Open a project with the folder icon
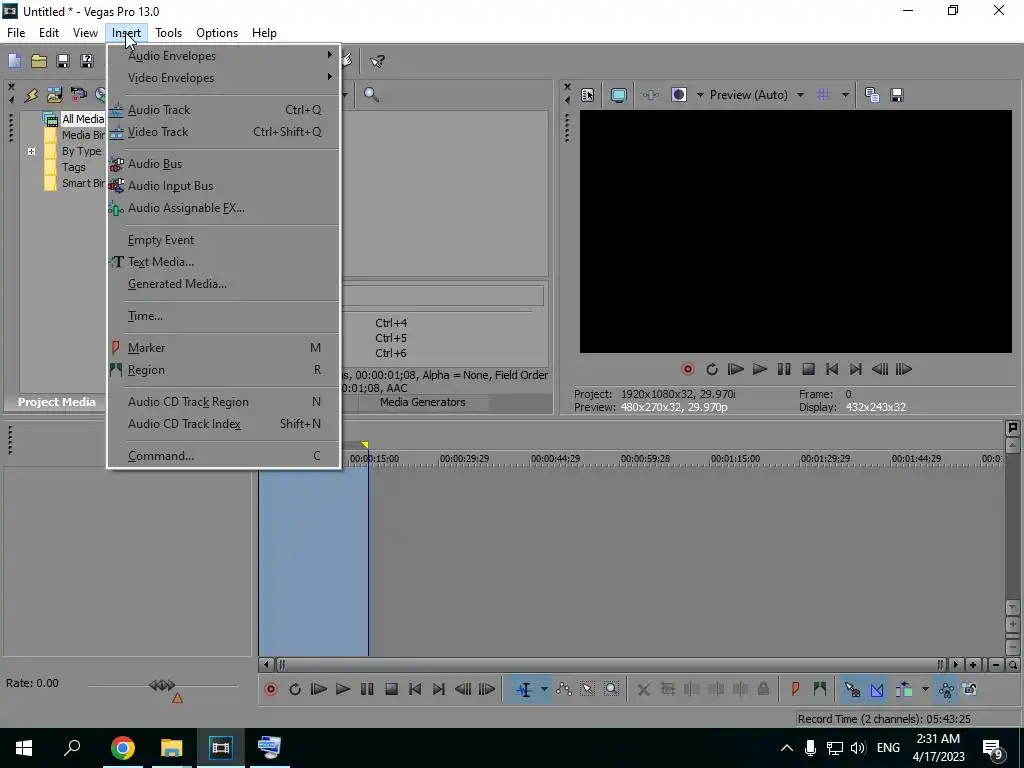The height and width of the screenshot is (768, 1024). tap(39, 61)
